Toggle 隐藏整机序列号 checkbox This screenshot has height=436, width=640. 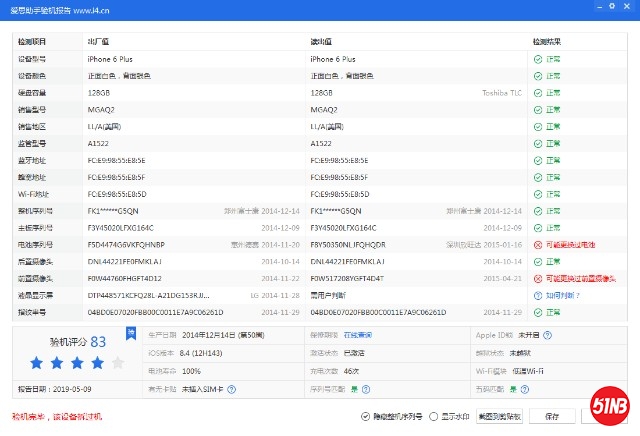point(365,415)
